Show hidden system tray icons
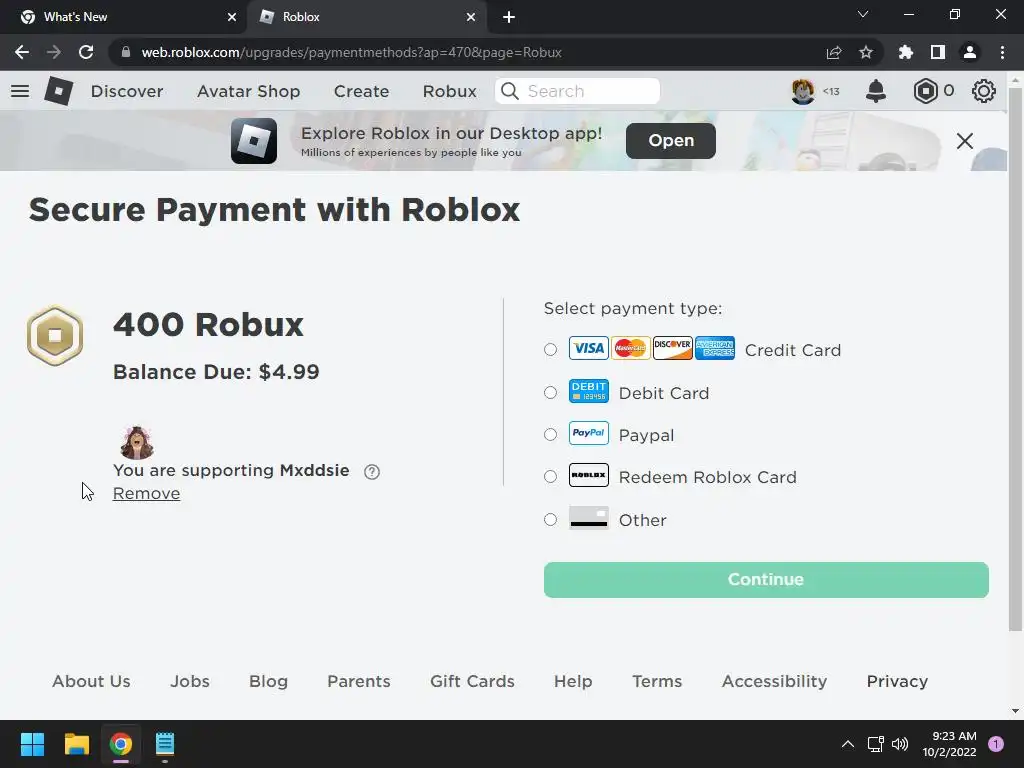This screenshot has width=1024, height=768. [848, 744]
